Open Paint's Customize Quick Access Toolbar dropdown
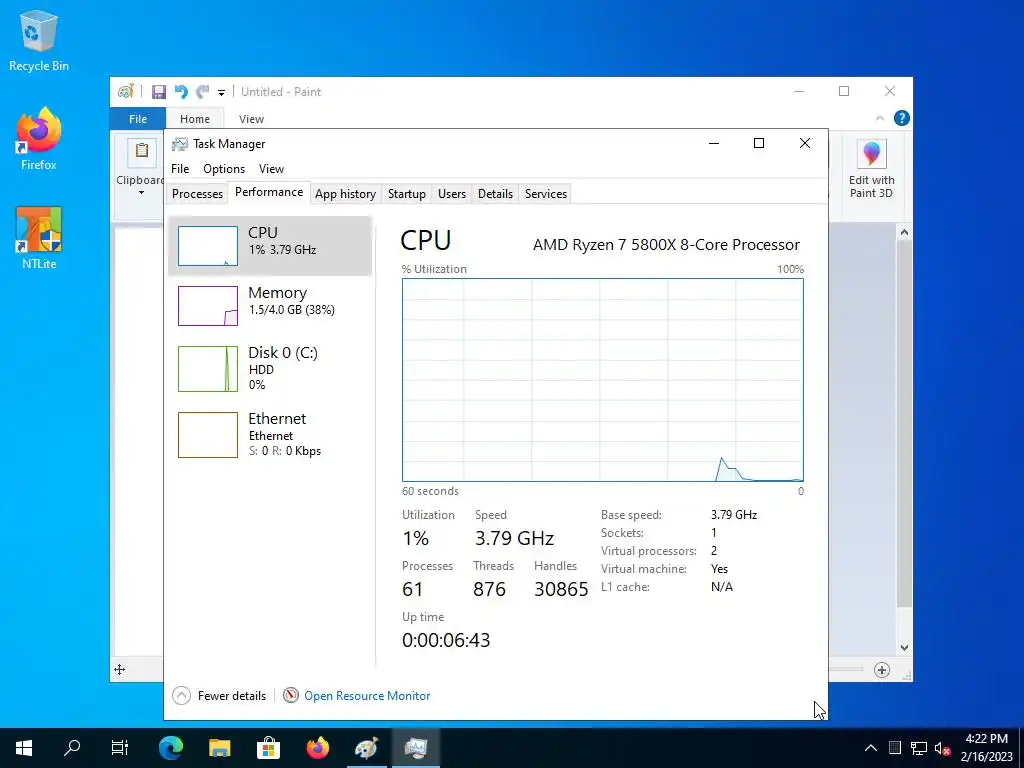This screenshot has height=768, width=1024. pyautogui.click(x=221, y=93)
